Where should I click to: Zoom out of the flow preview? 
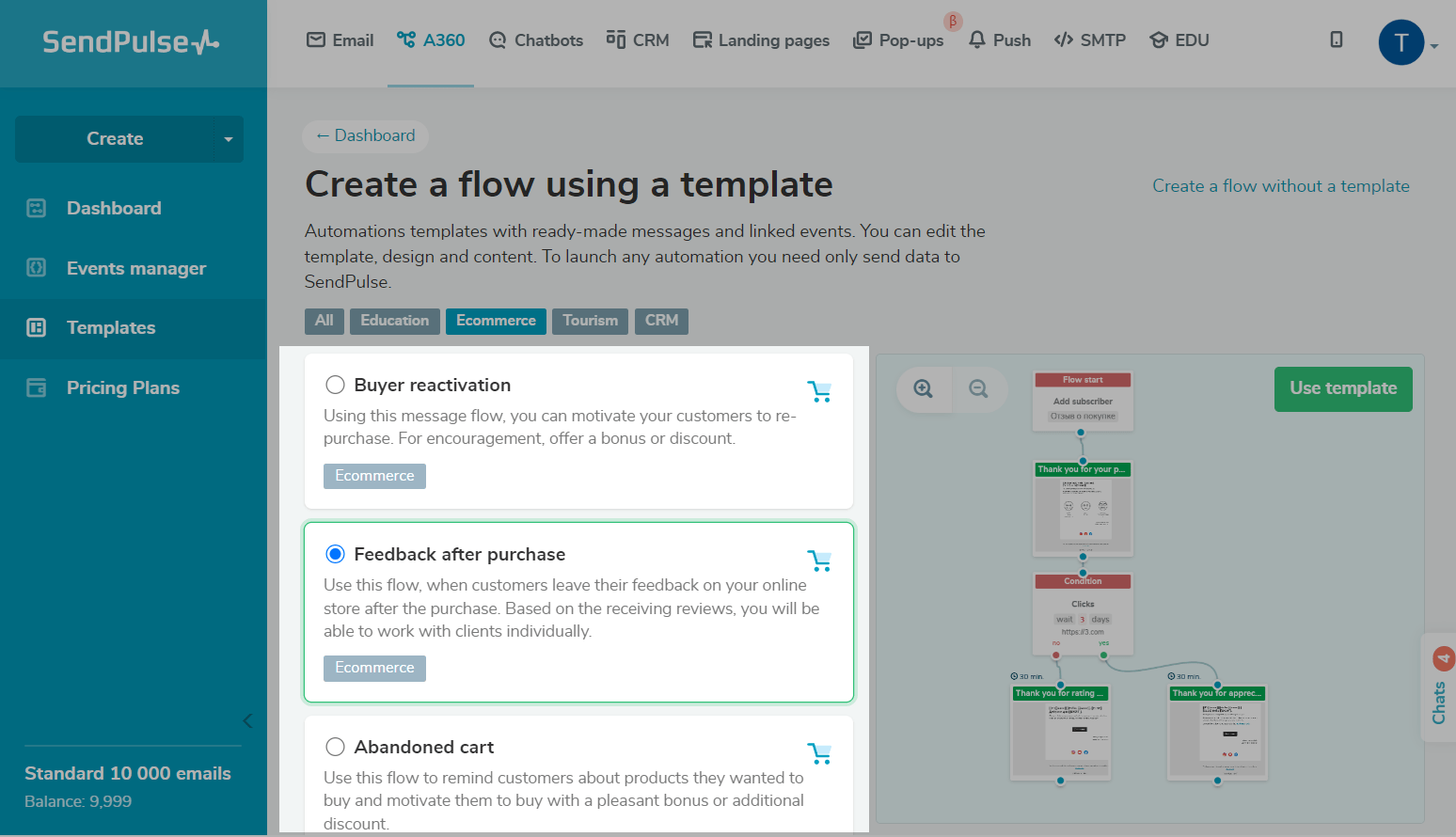tap(978, 389)
